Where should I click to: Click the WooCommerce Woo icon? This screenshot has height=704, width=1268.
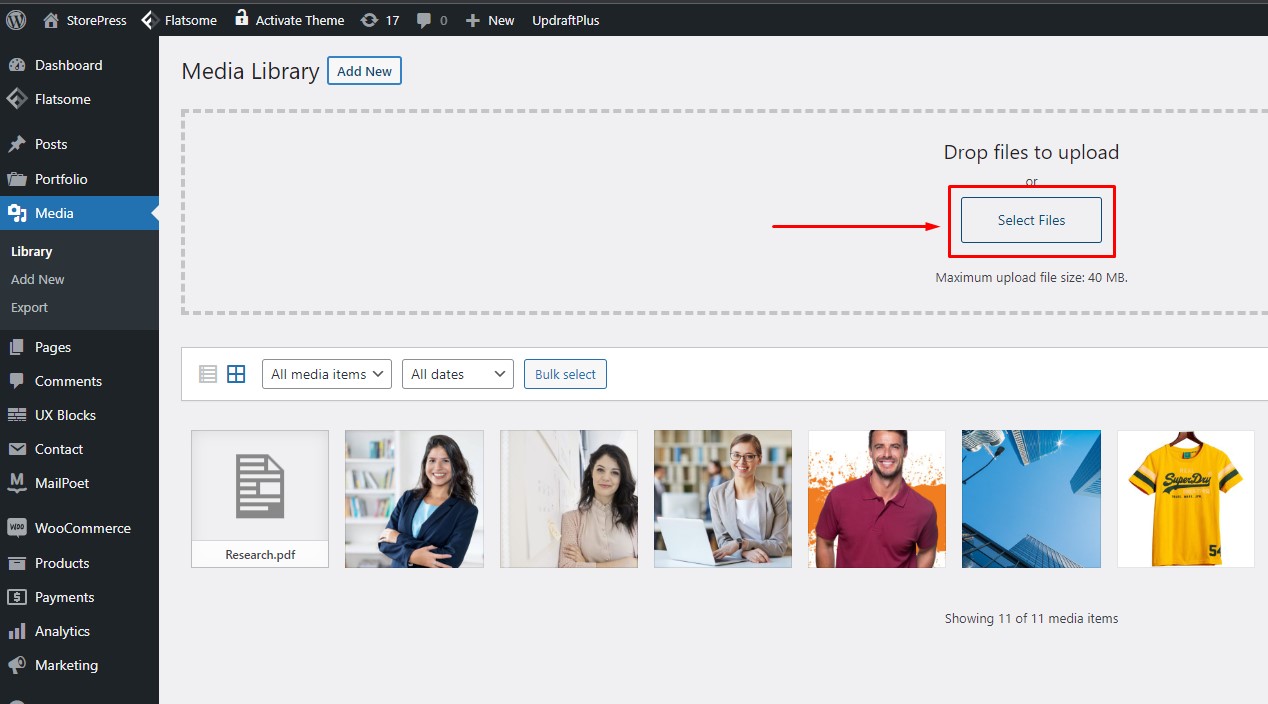(17, 528)
